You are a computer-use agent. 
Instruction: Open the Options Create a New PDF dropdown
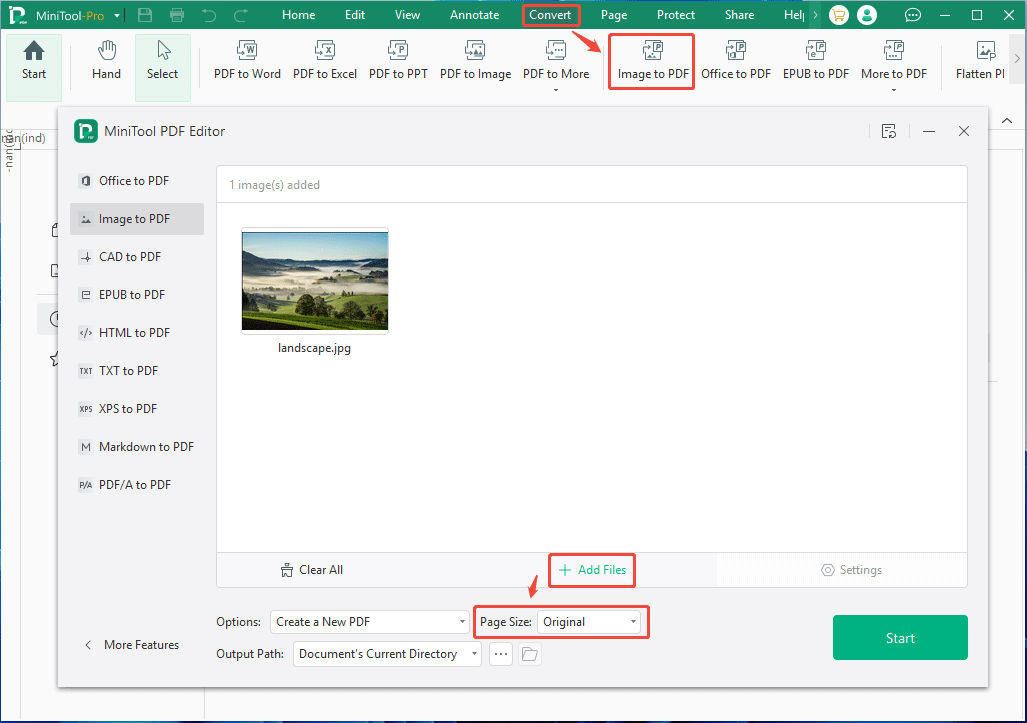click(x=370, y=621)
